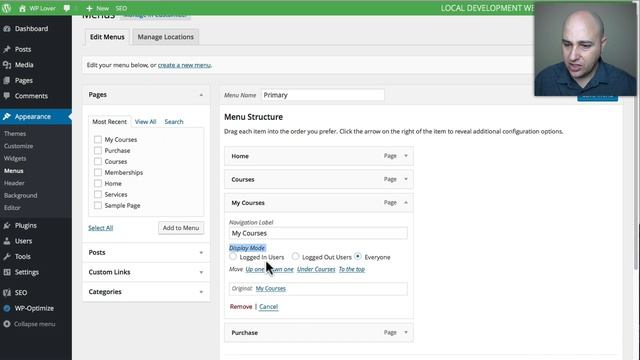Click the Collapse menu arrow icon
This screenshot has width=640, height=360.
[7, 324]
